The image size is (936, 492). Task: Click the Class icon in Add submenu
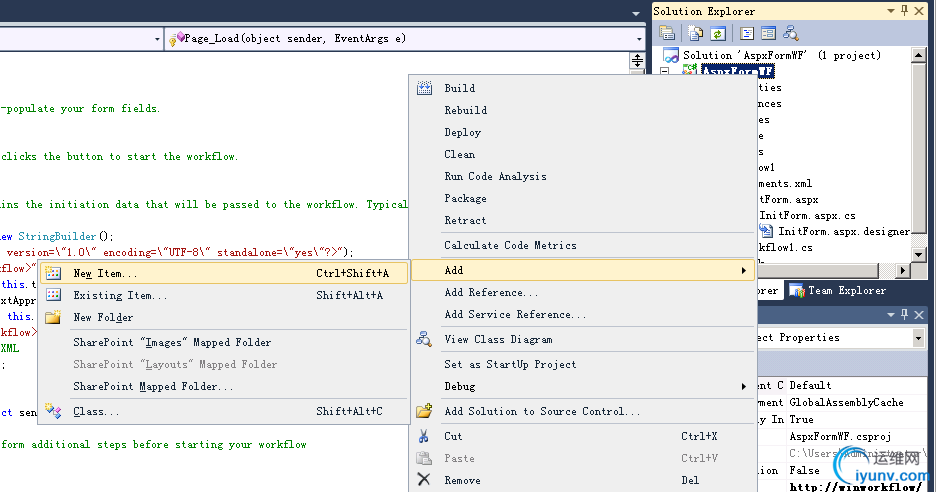coord(54,411)
